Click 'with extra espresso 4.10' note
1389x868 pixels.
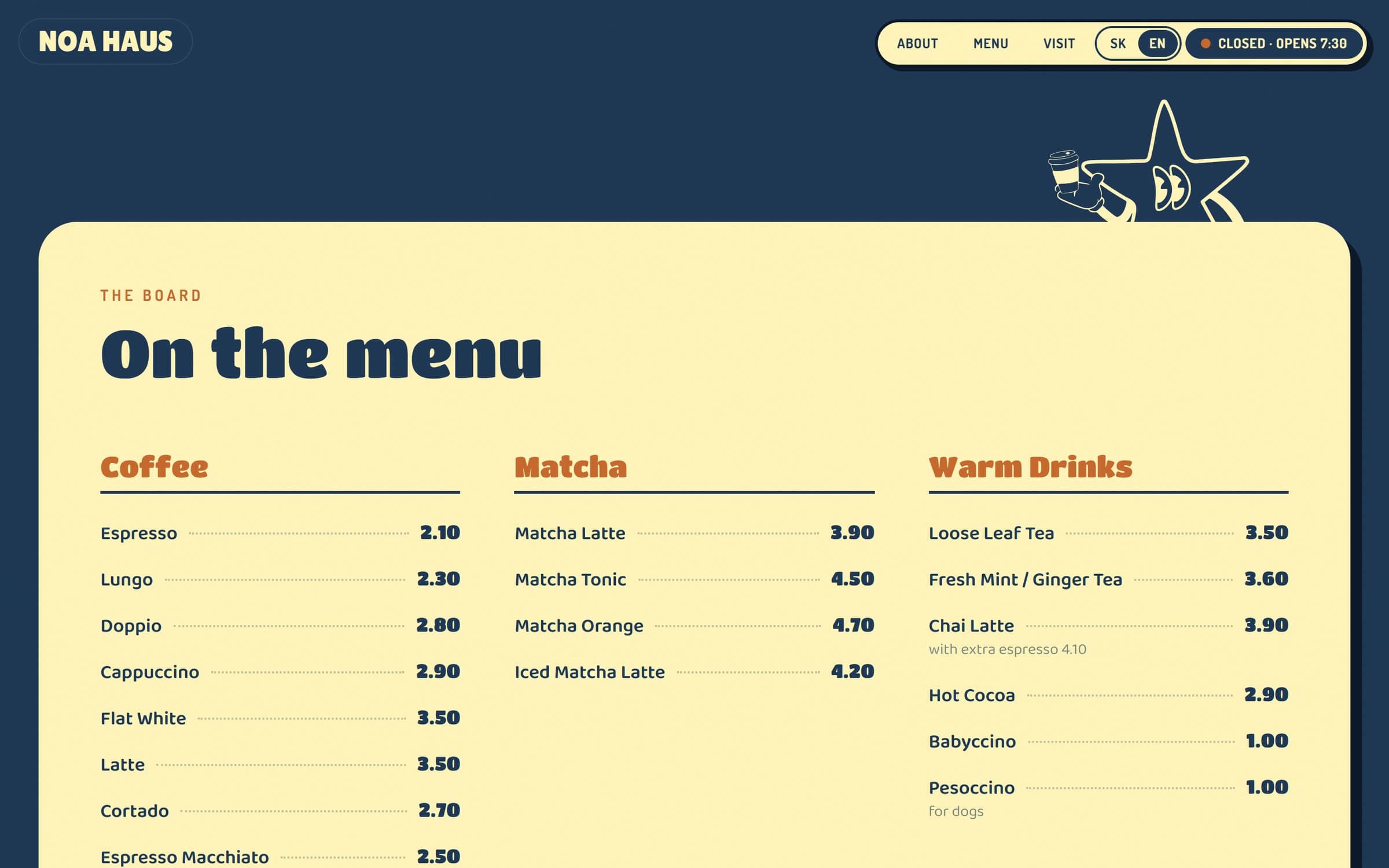(x=1007, y=649)
